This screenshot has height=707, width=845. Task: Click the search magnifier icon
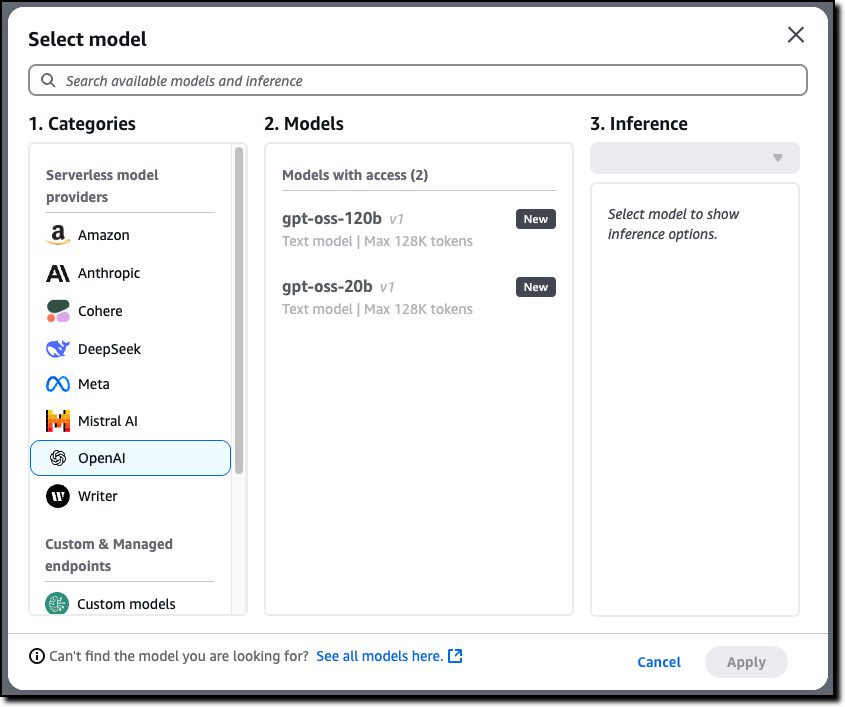pyautogui.click(x=48, y=80)
